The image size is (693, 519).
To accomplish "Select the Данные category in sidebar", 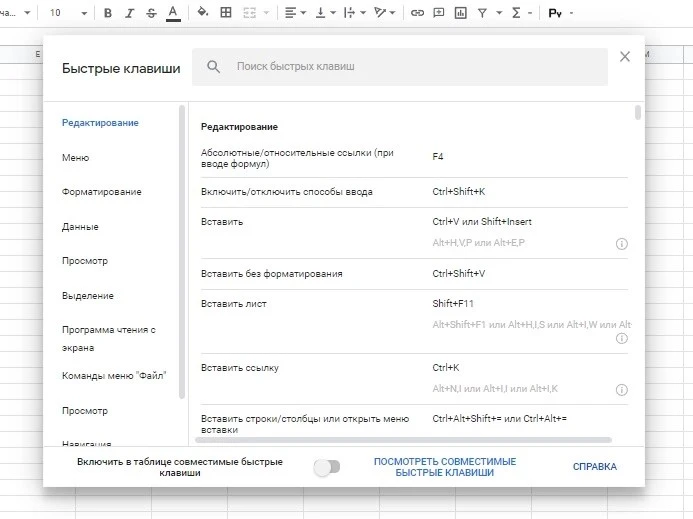I will tap(80, 227).
